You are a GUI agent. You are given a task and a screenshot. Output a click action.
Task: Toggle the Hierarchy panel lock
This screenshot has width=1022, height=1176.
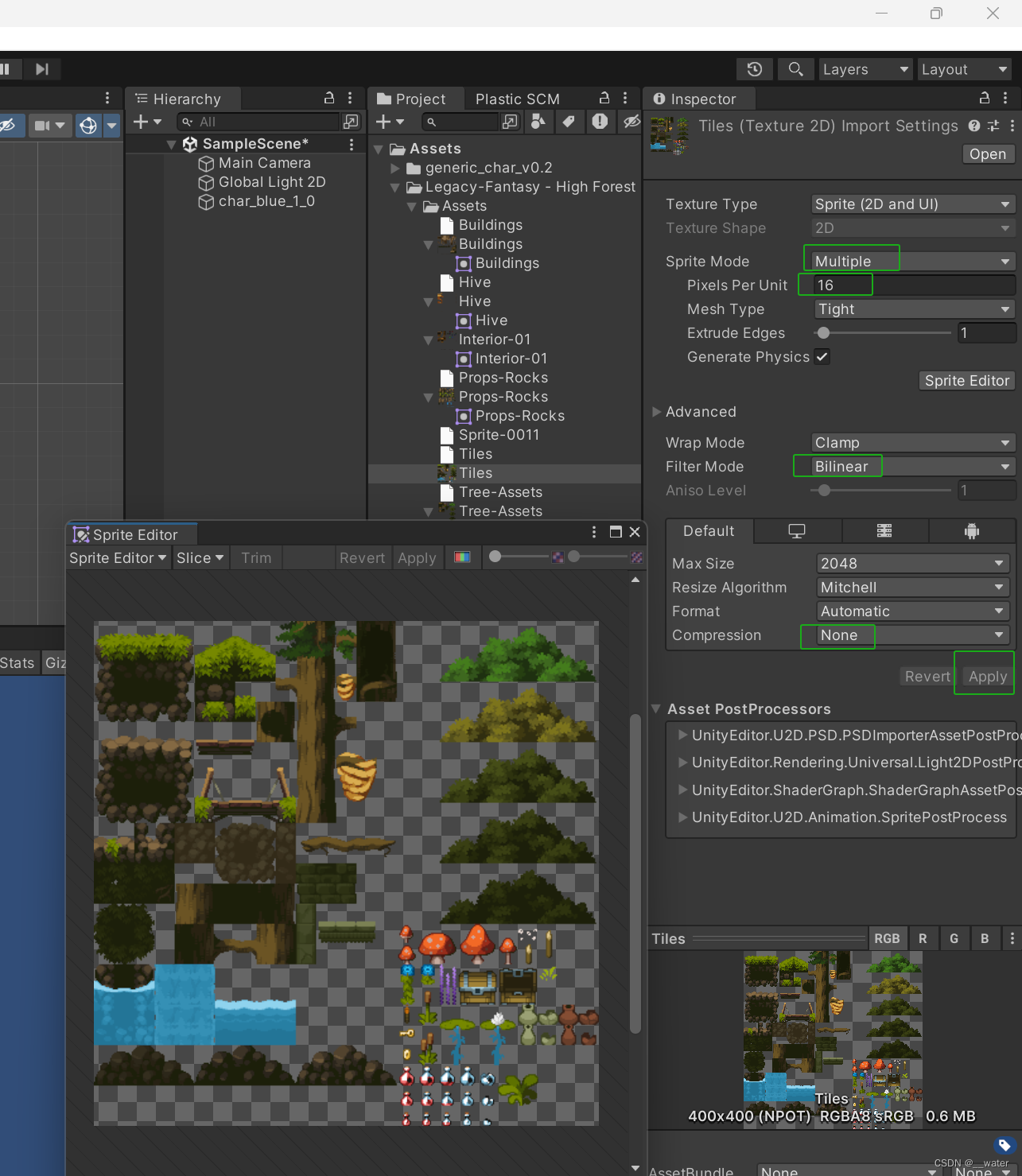coord(329,98)
